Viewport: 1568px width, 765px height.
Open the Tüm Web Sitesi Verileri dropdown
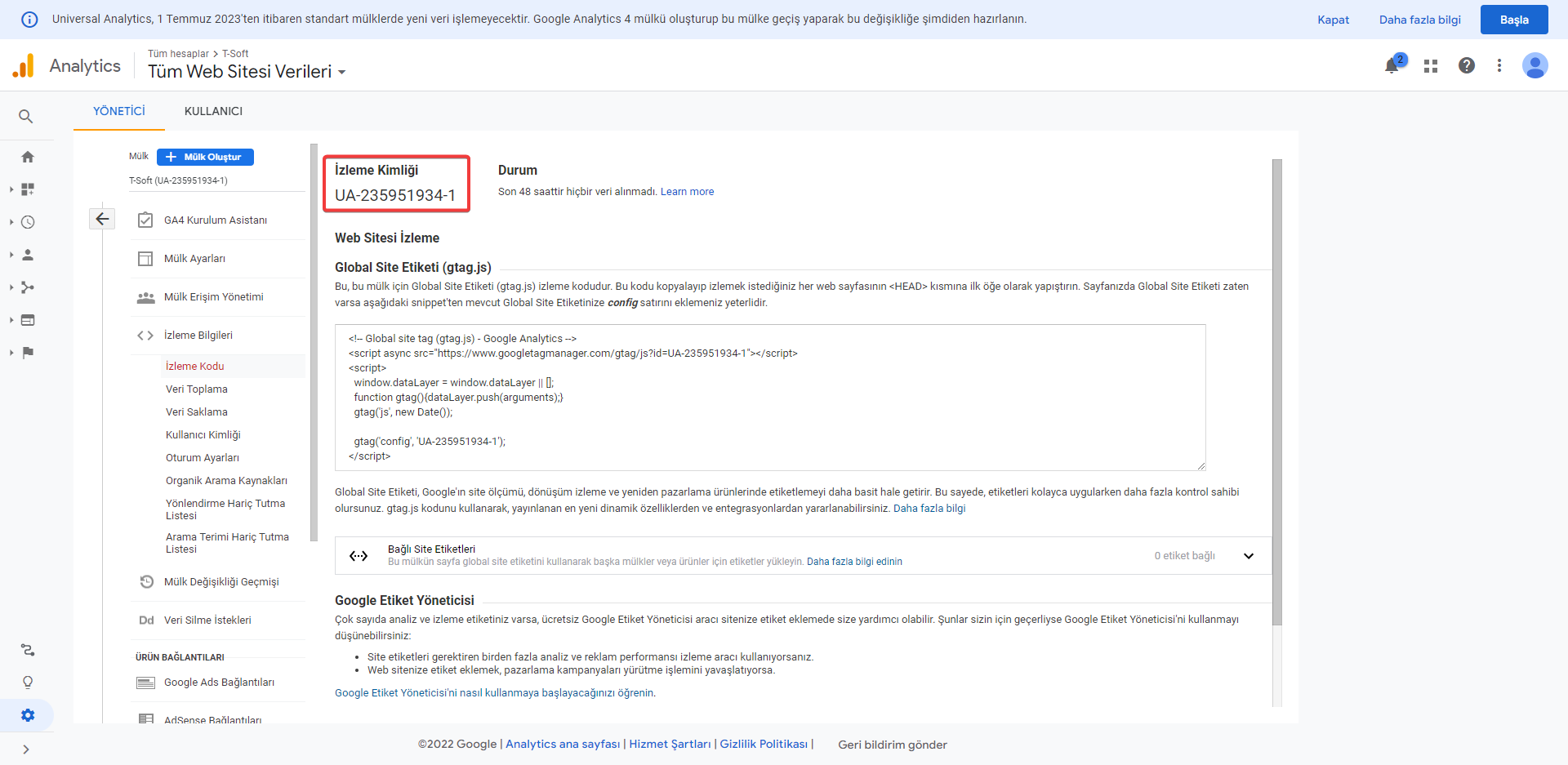(247, 72)
